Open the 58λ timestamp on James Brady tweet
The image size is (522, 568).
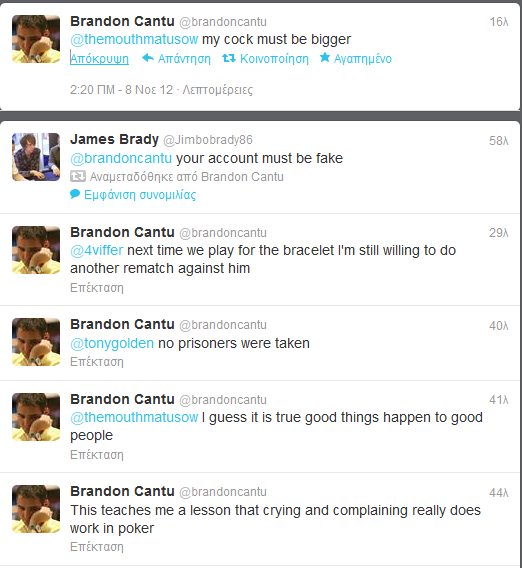(498, 141)
